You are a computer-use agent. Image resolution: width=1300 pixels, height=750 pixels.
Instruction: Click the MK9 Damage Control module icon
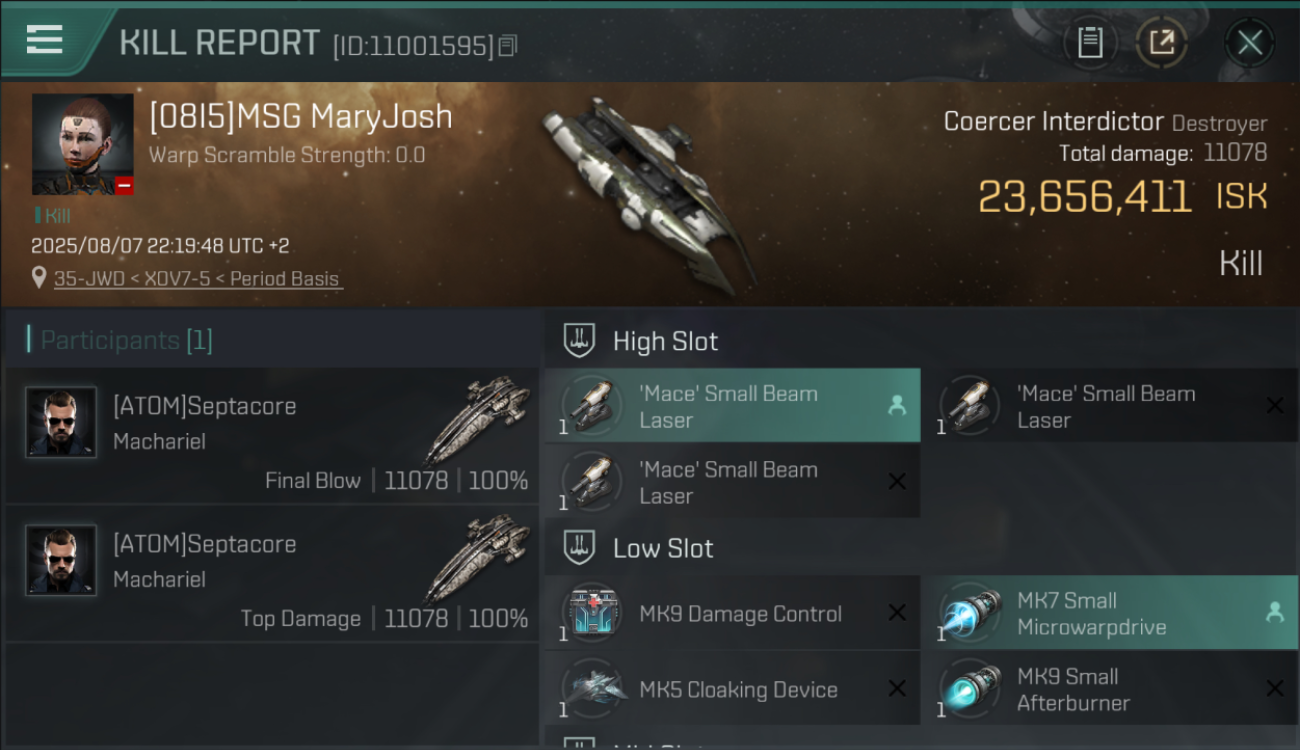[x=592, y=613]
